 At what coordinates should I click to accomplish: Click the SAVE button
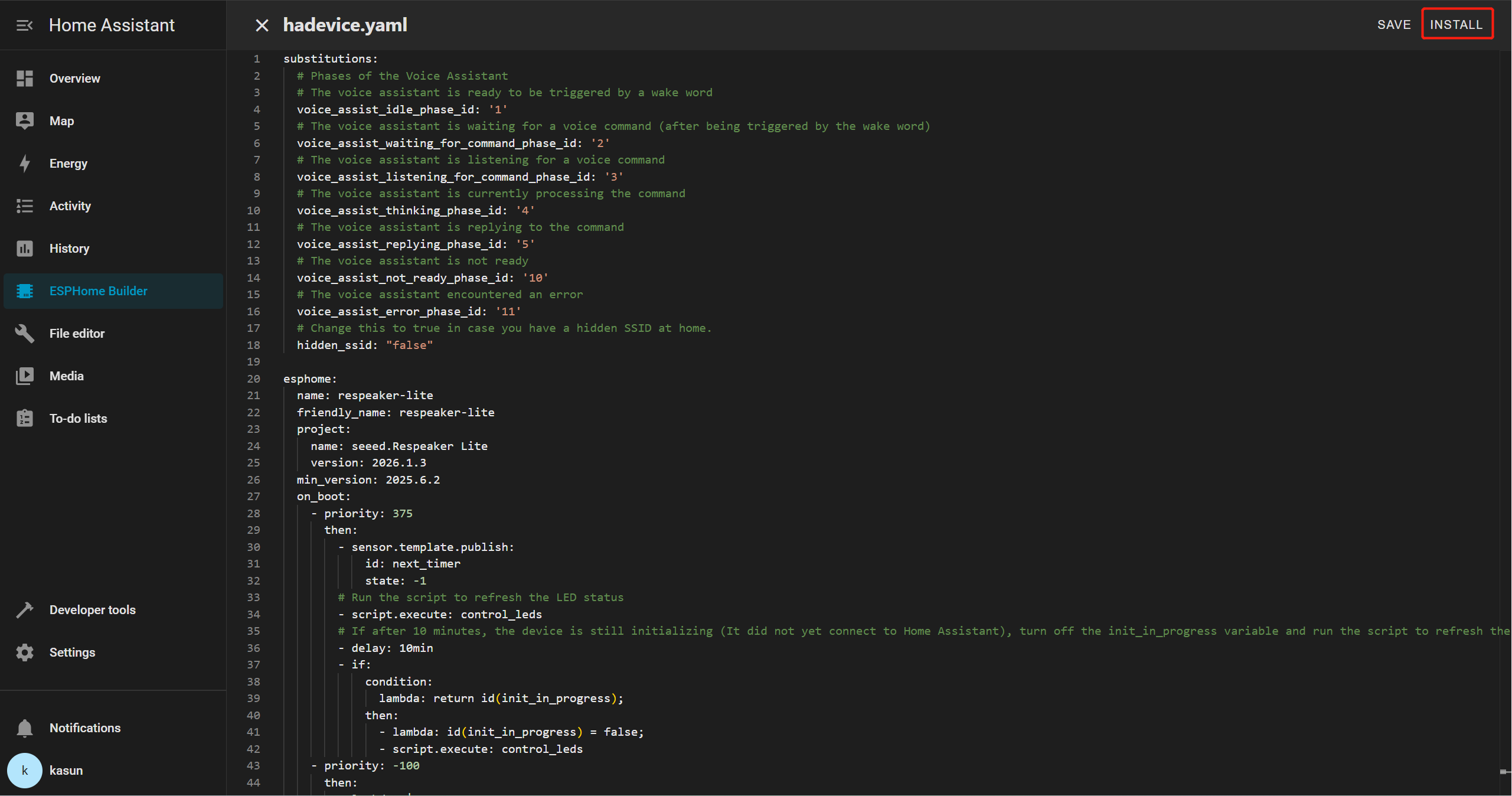pyautogui.click(x=1393, y=25)
